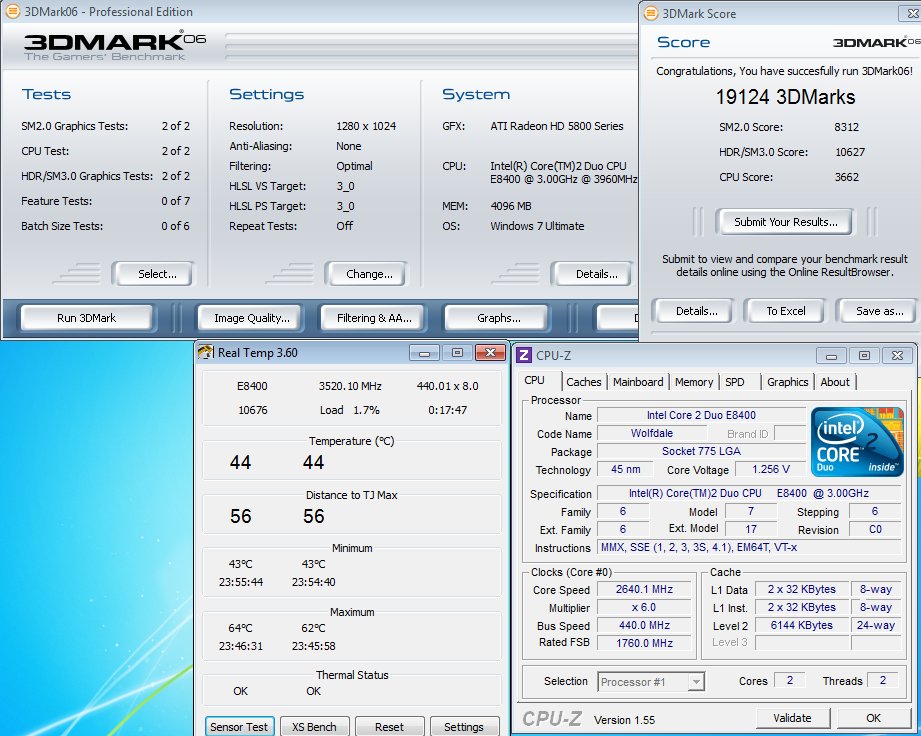
Task: Switch to the CPU tab in CPU-Z
Action: click(x=535, y=381)
